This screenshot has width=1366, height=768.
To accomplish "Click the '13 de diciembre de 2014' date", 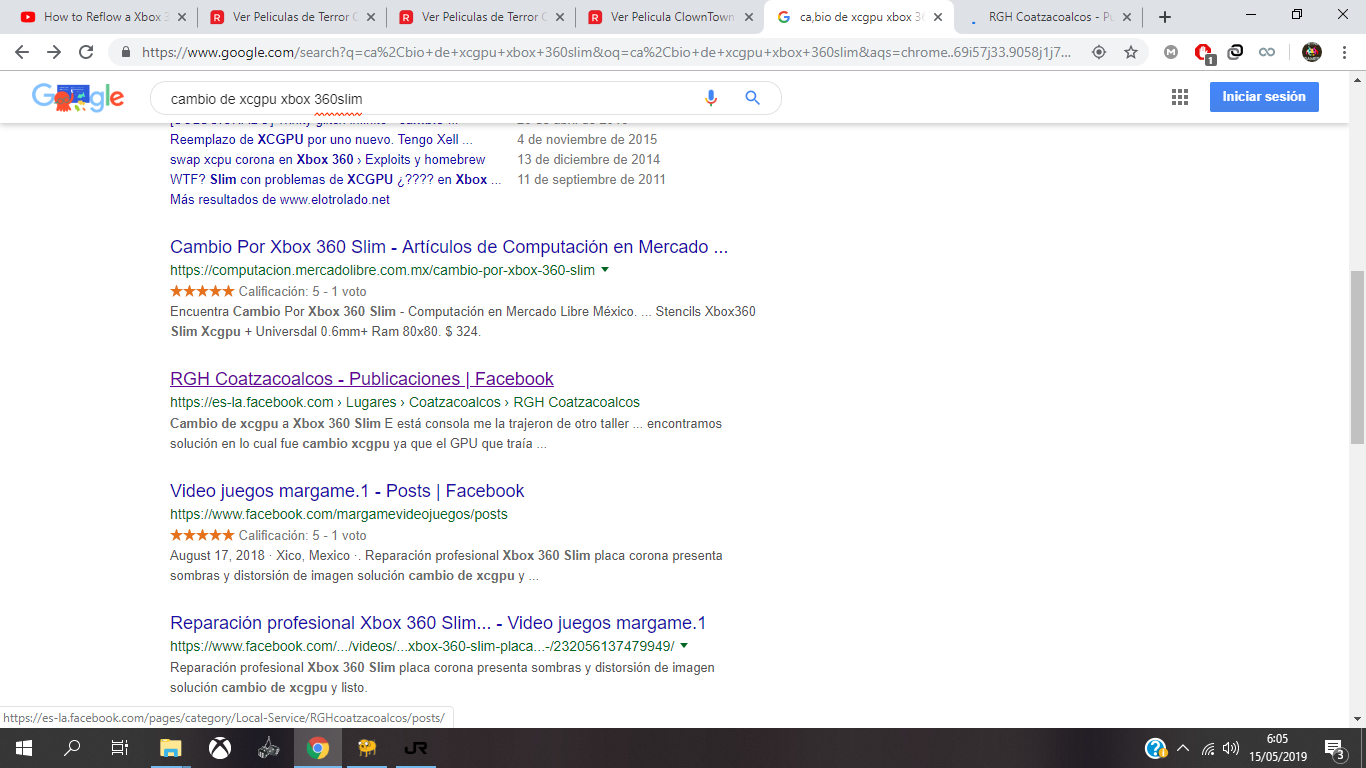I will click(589, 160).
